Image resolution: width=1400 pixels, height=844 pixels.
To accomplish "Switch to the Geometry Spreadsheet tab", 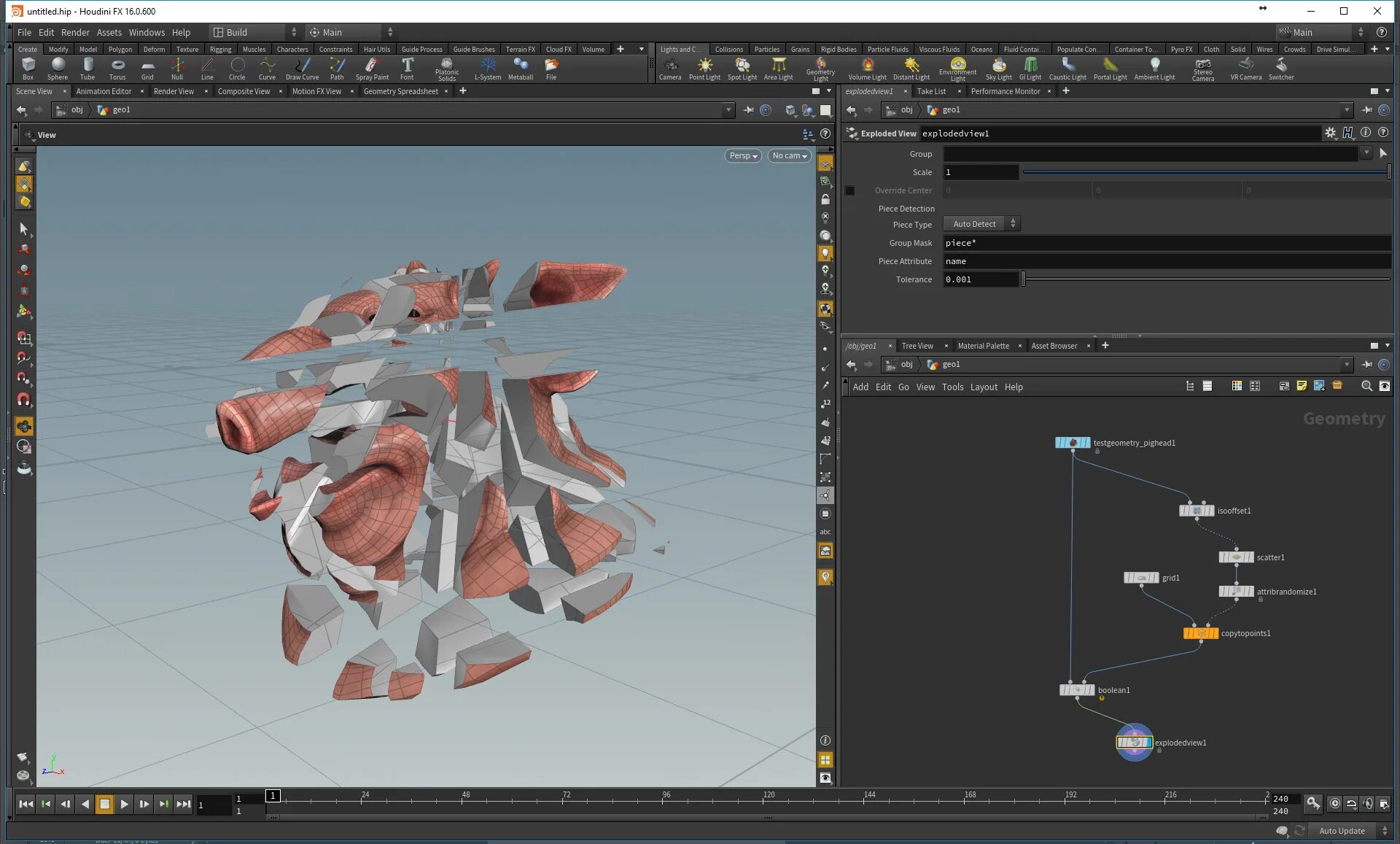I will pos(400,91).
